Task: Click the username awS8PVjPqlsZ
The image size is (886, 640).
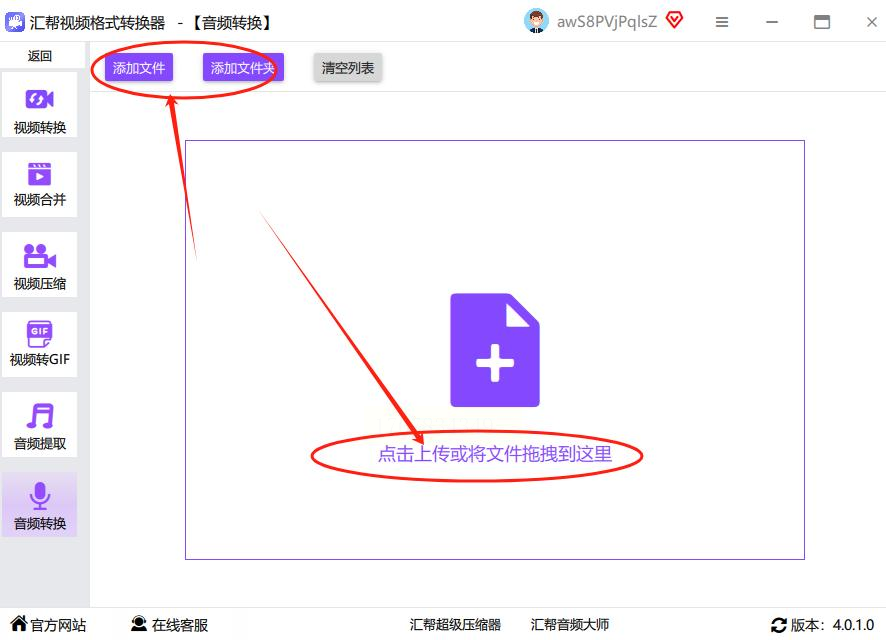Action: (x=607, y=22)
